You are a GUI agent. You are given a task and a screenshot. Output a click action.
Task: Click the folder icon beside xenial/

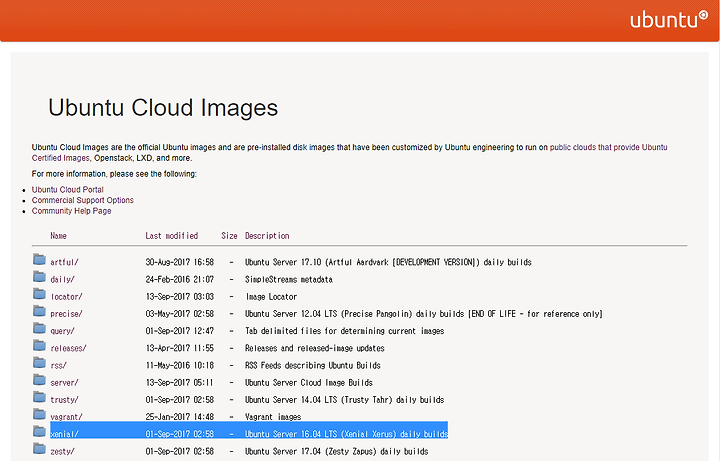(39, 432)
